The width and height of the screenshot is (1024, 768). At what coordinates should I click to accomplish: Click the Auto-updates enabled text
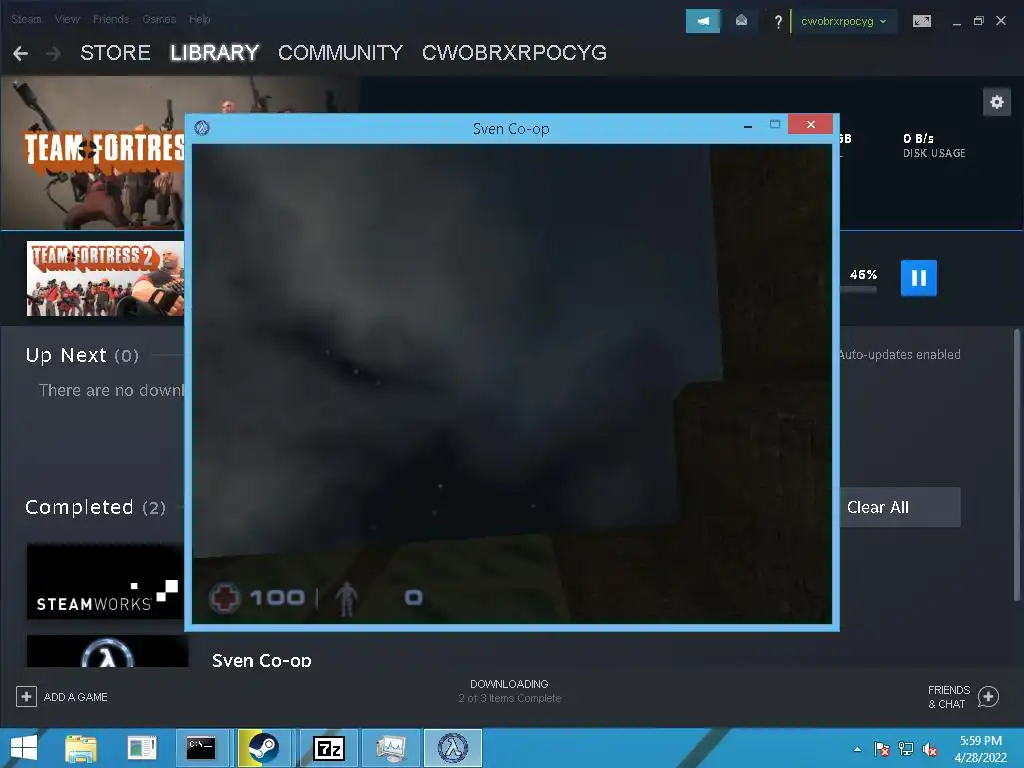point(899,354)
